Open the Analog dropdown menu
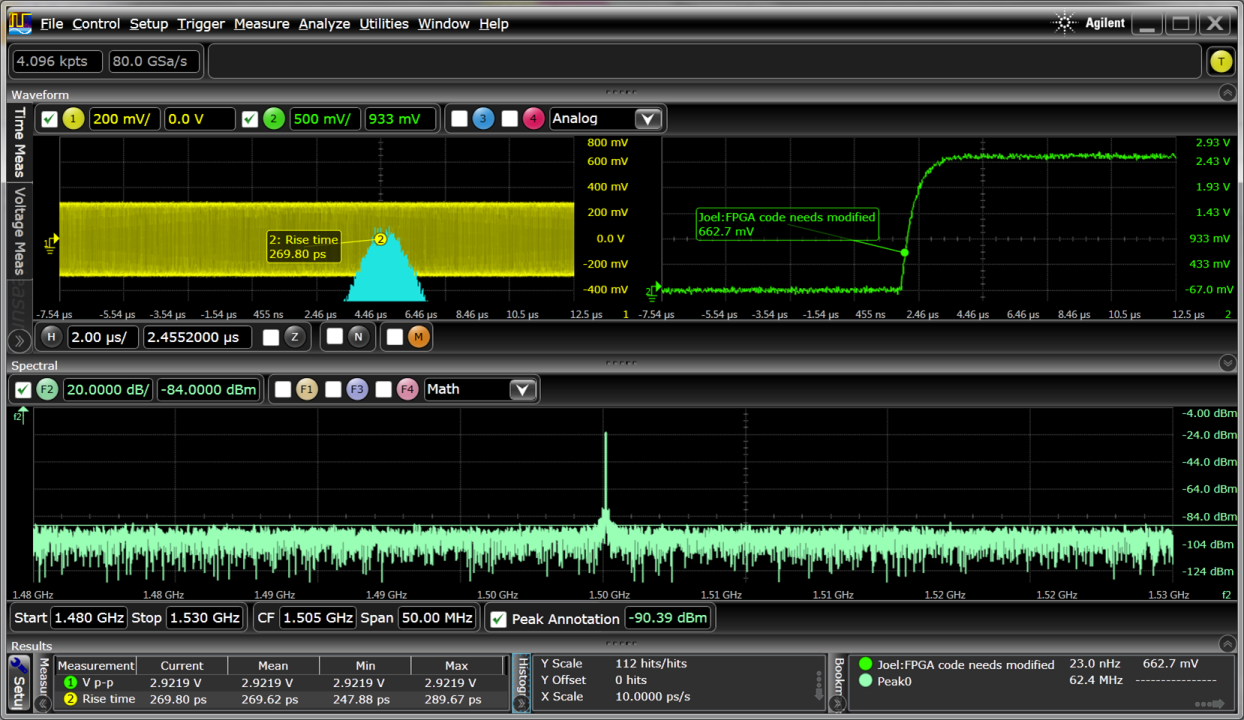This screenshot has width=1244, height=720. (x=647, y=119)
